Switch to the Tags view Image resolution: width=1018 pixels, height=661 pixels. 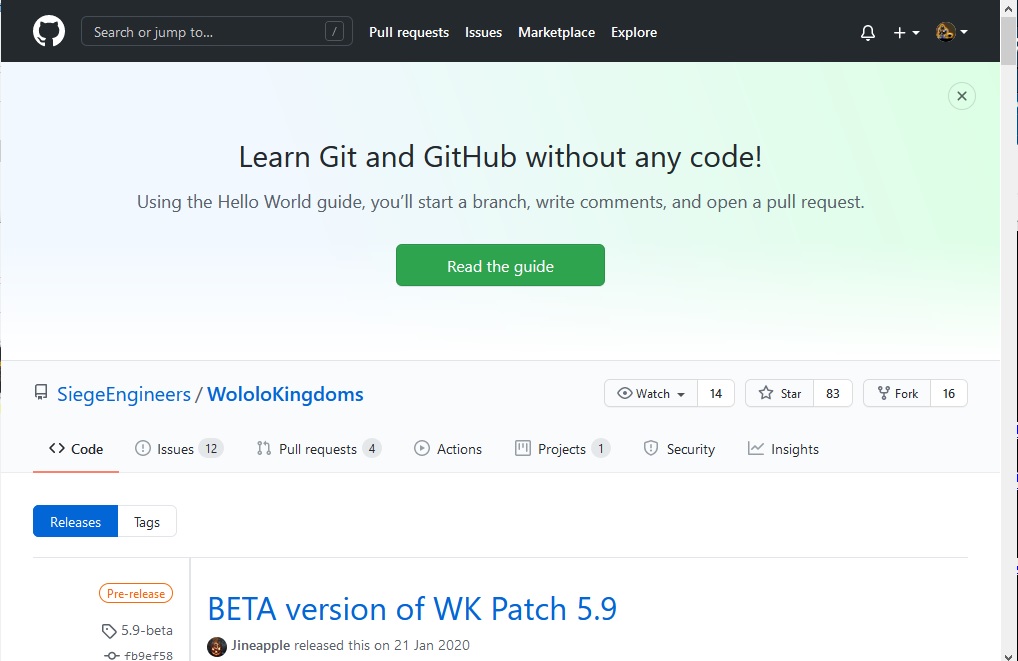click(147, 521)
